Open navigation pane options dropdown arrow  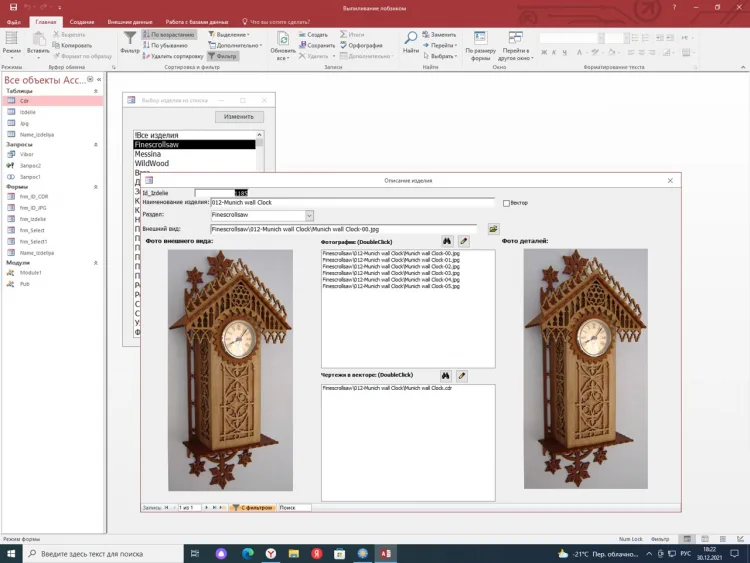90,79
